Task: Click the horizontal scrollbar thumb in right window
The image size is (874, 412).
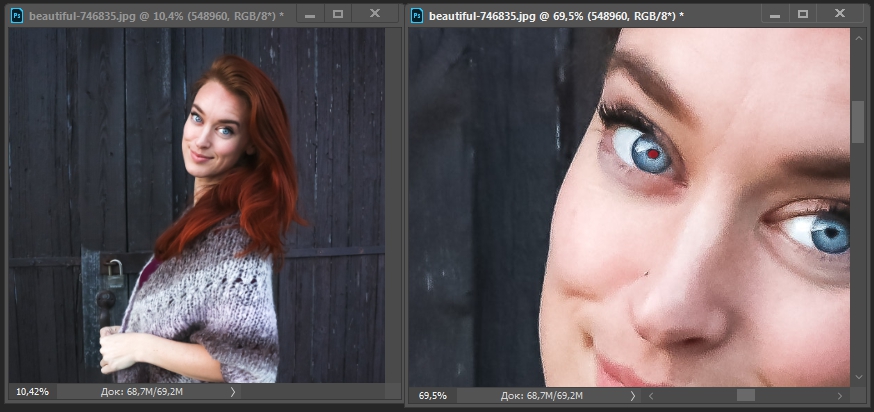Action: pos(746,395)
